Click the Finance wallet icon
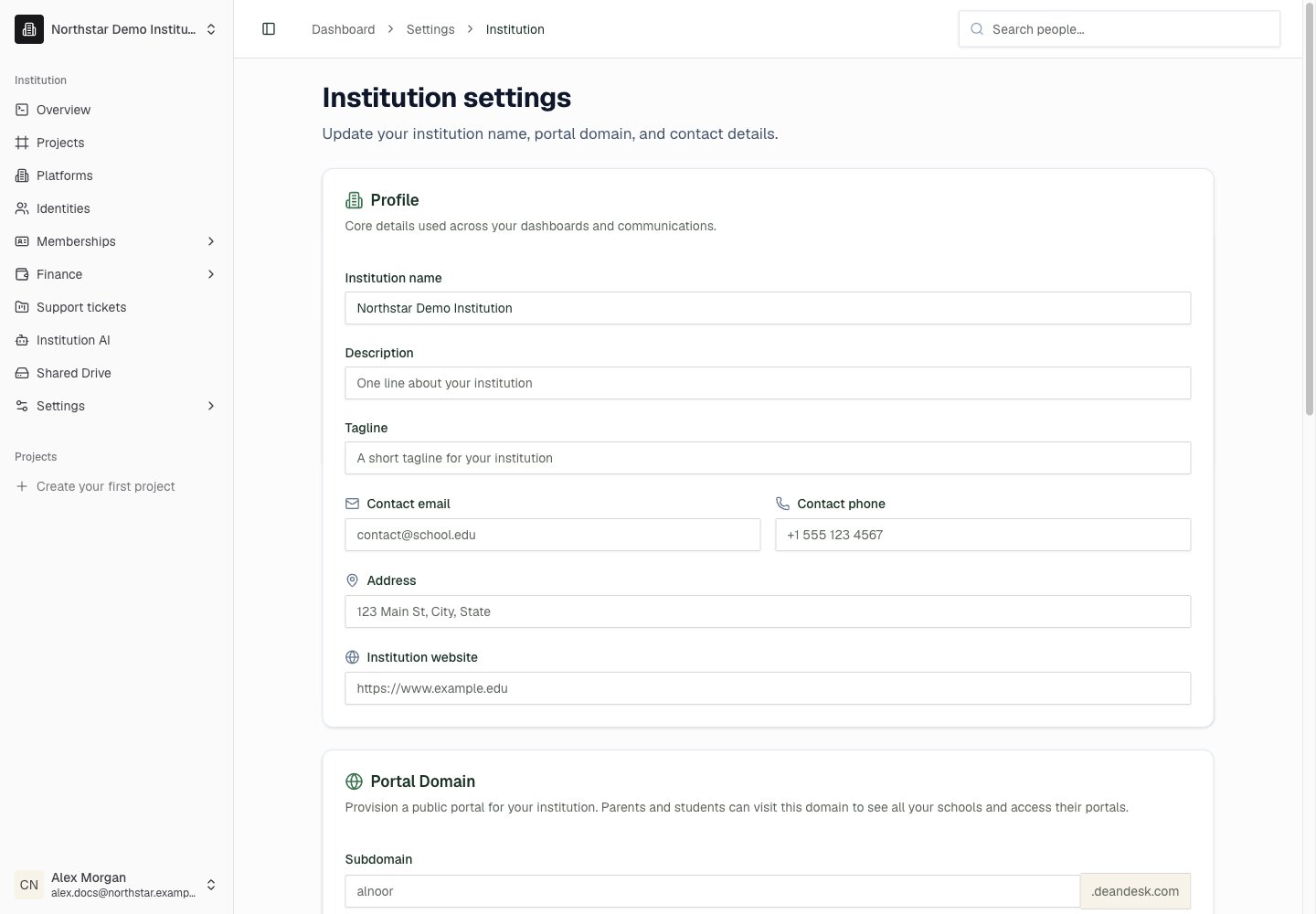The height and width of the screenshot is (914, 1316). click(x=22, y=274)
